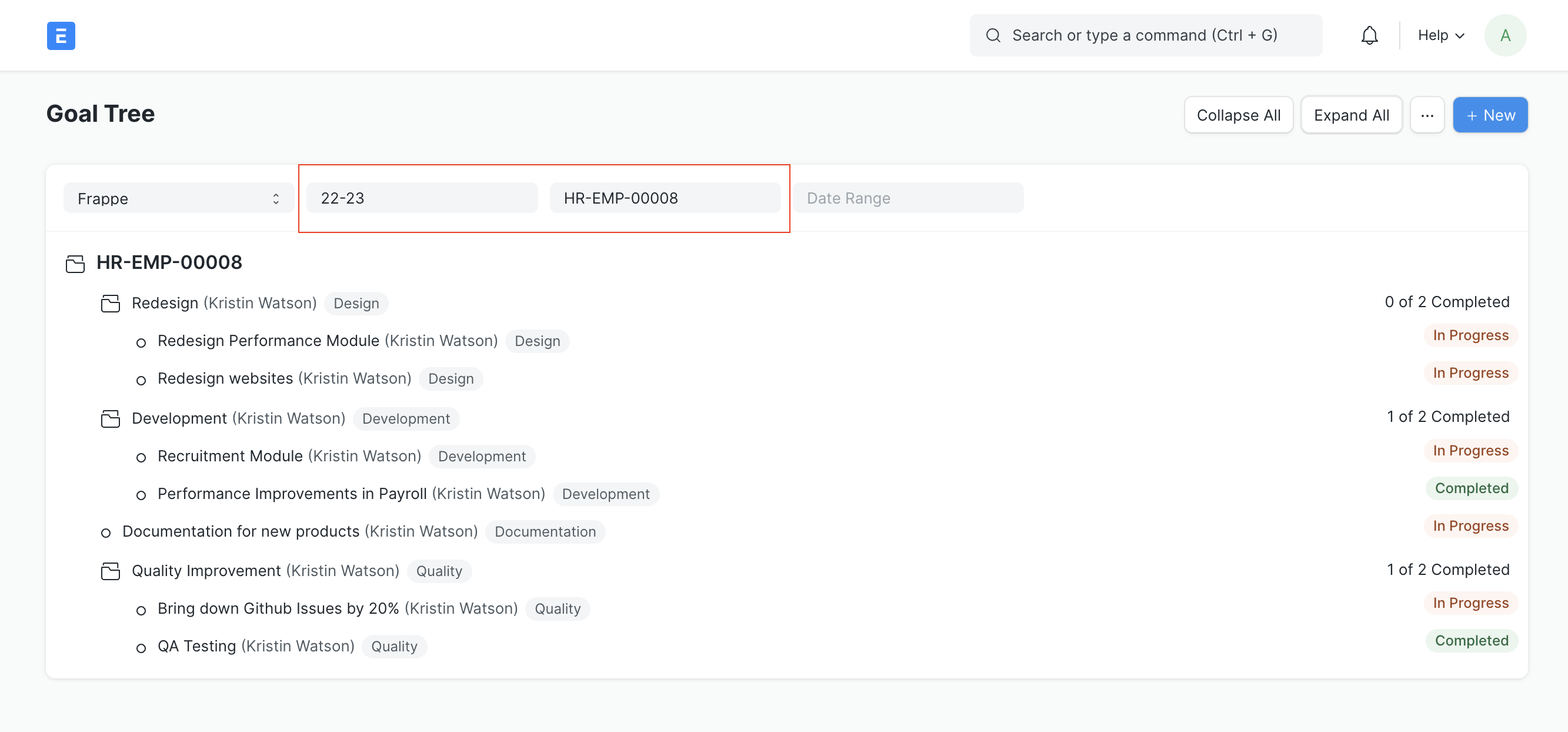Click the circle beside Redesign websites
The width and height of the screenshot is (1568, 732).
pos(141,380)
